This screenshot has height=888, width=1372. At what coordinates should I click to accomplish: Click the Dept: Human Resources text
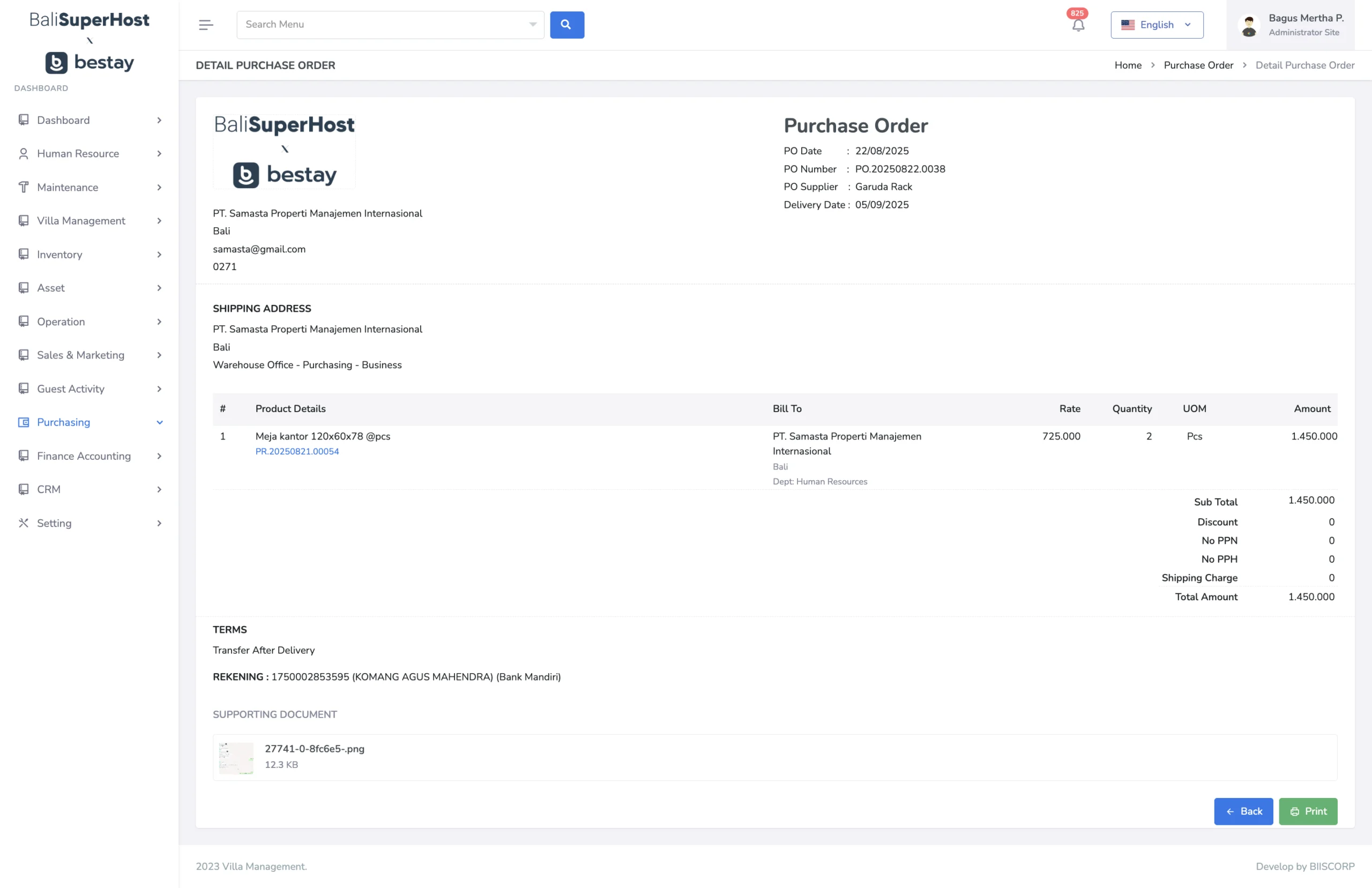[x=820, y=481]
